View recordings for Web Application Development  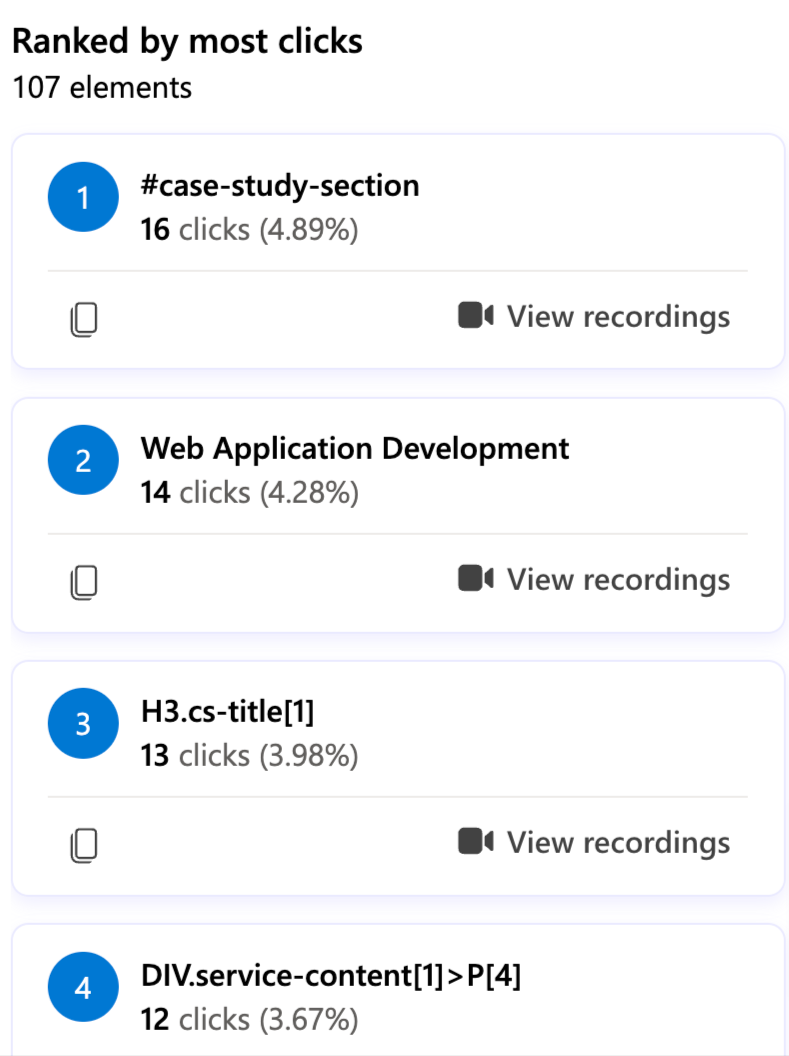595,580
